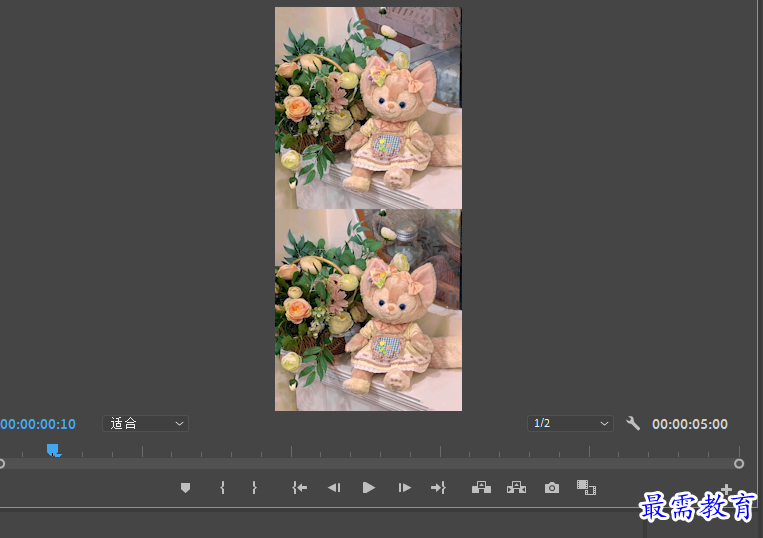Go to Out point button
The width and height of the screenshot is (763, 538).
point(438,487)
